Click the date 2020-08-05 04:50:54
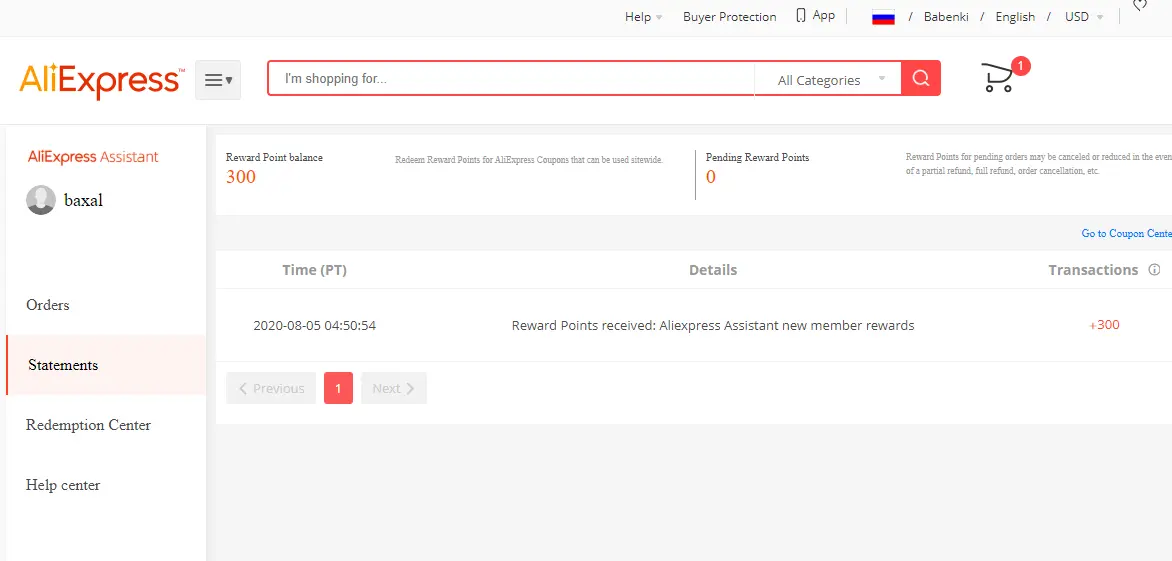 [315, 326]
